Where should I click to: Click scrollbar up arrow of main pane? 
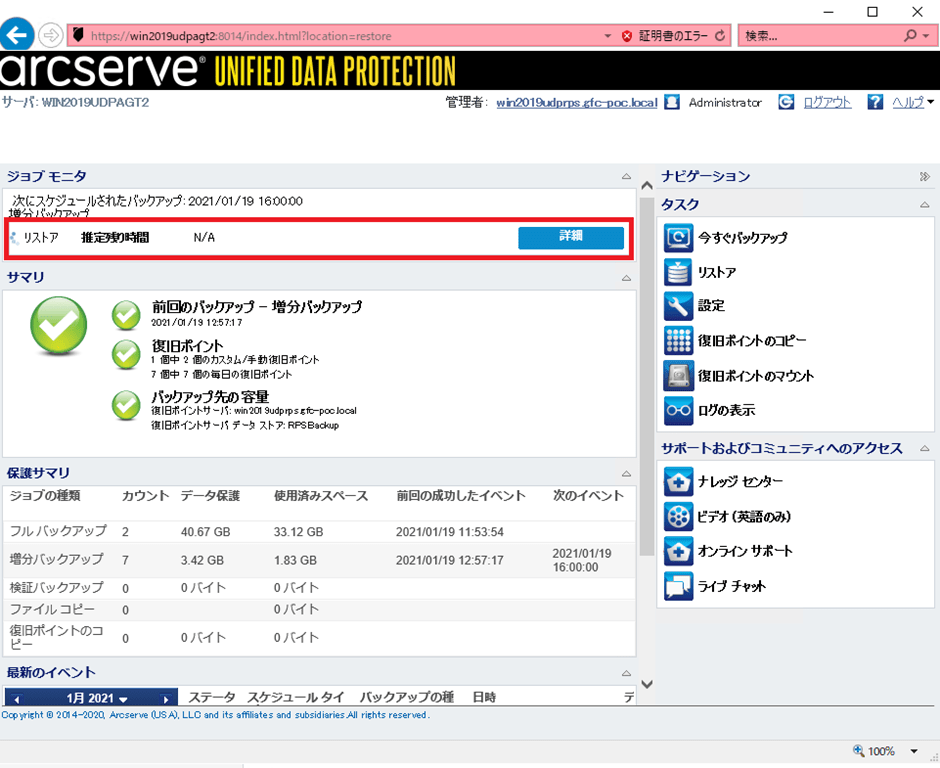[646, 185]
